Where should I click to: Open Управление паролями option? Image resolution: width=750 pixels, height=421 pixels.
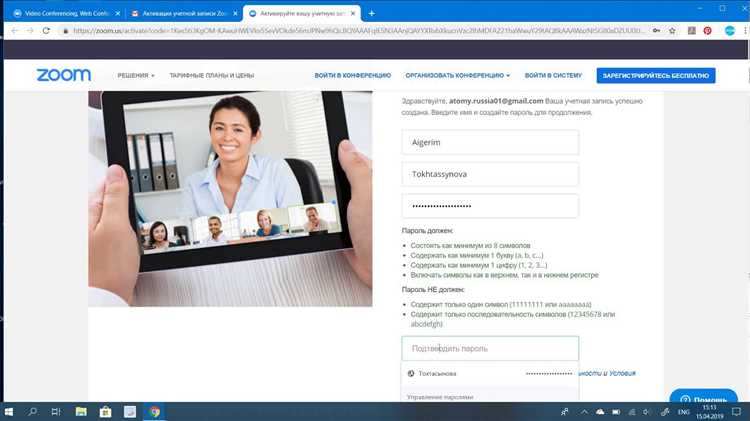point(440,397)
